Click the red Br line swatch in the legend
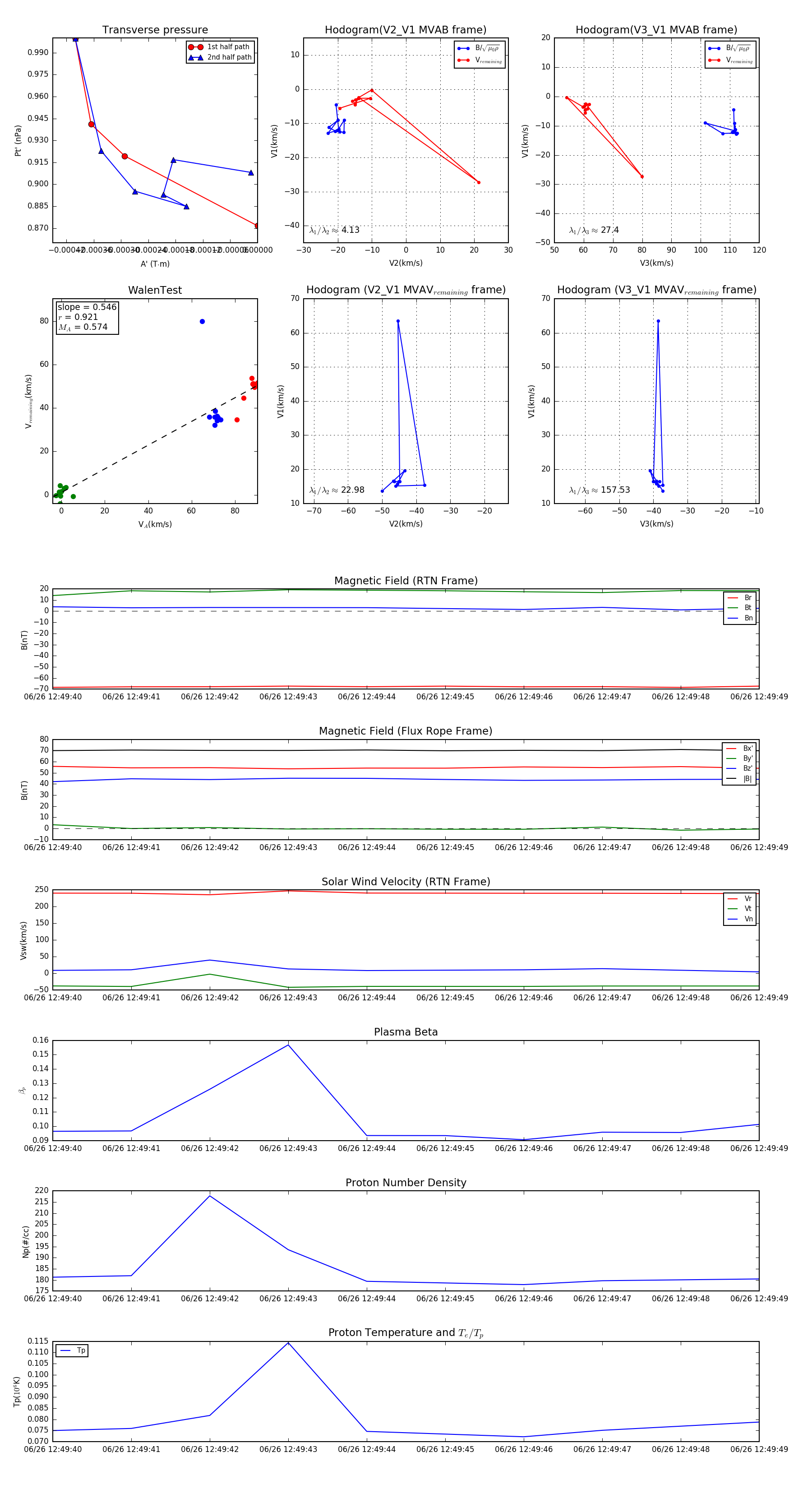812x1489 pixels. (x=733, y=598)
